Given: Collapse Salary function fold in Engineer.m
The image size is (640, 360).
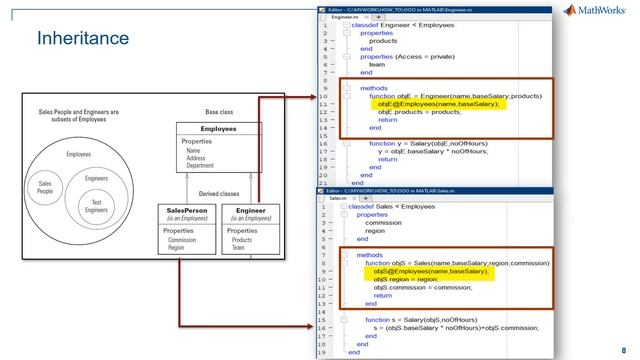Looking at the screenshot, I should coord(347,144).
